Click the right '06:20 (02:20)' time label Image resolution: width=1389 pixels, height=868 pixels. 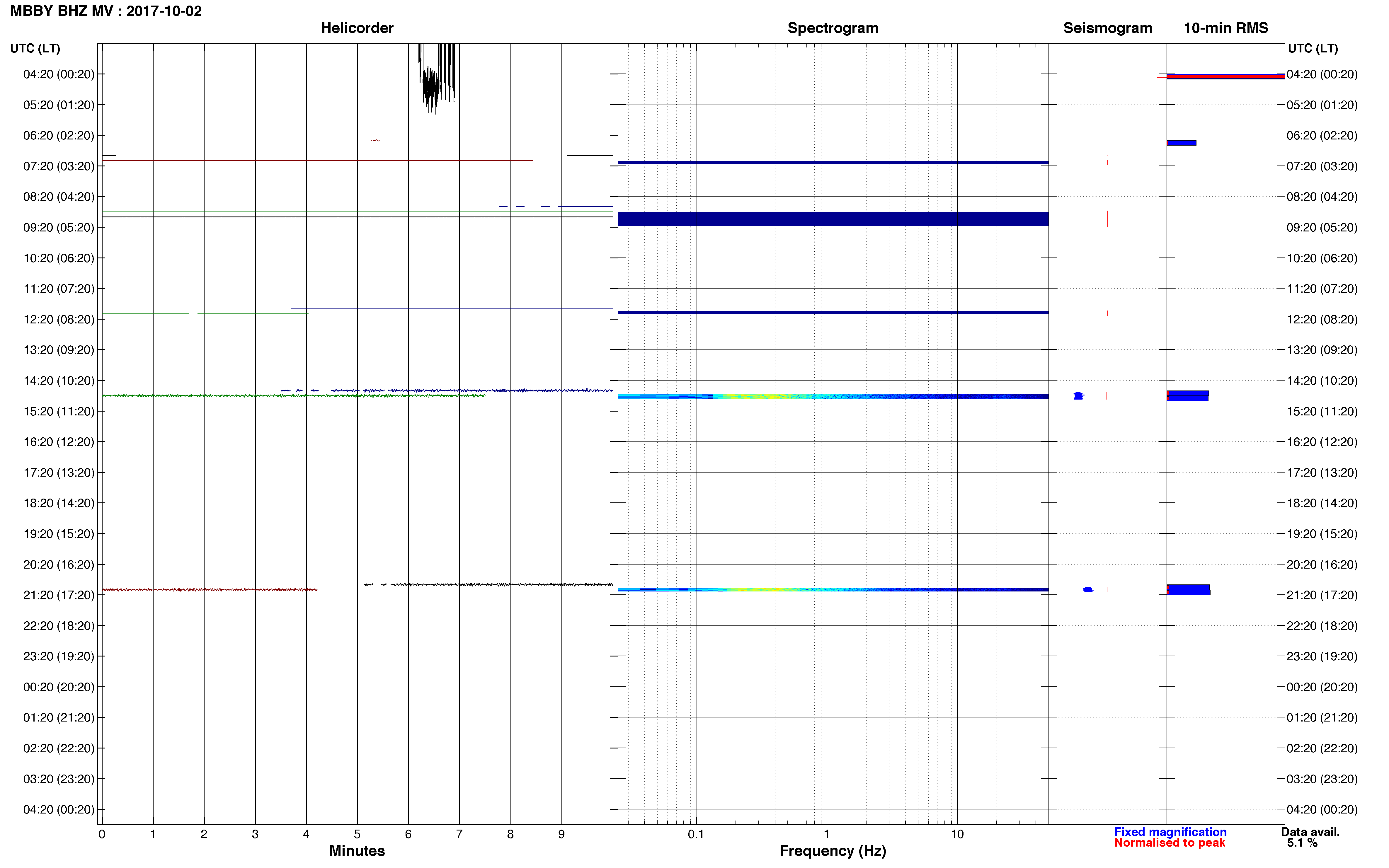(x=1322, y=135)
